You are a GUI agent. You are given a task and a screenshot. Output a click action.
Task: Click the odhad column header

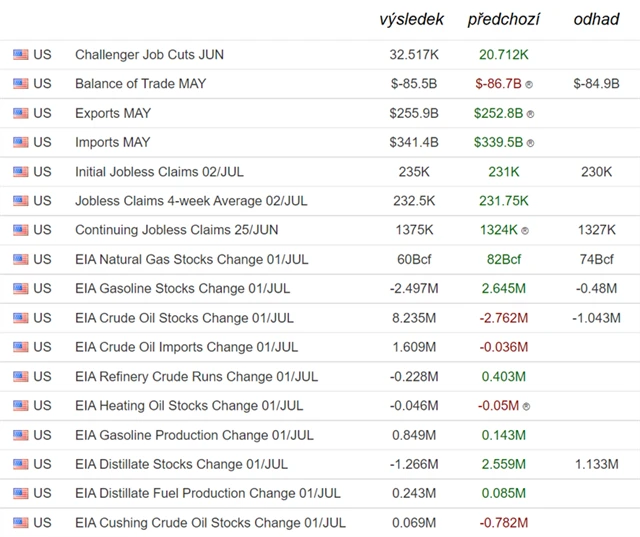pos(596,20)
